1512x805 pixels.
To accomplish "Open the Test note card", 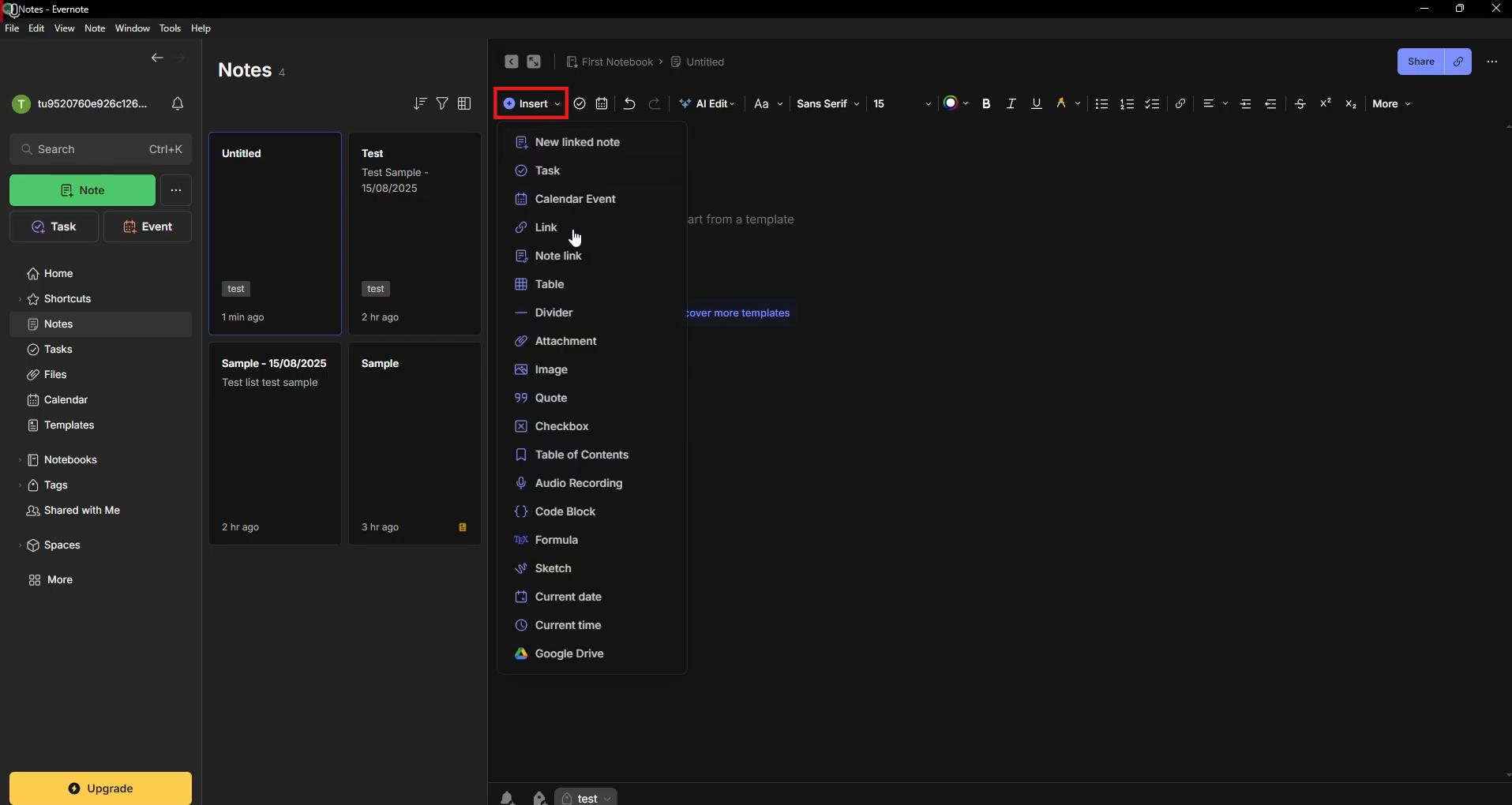I will pyautogui.click(x=415, y=234).
